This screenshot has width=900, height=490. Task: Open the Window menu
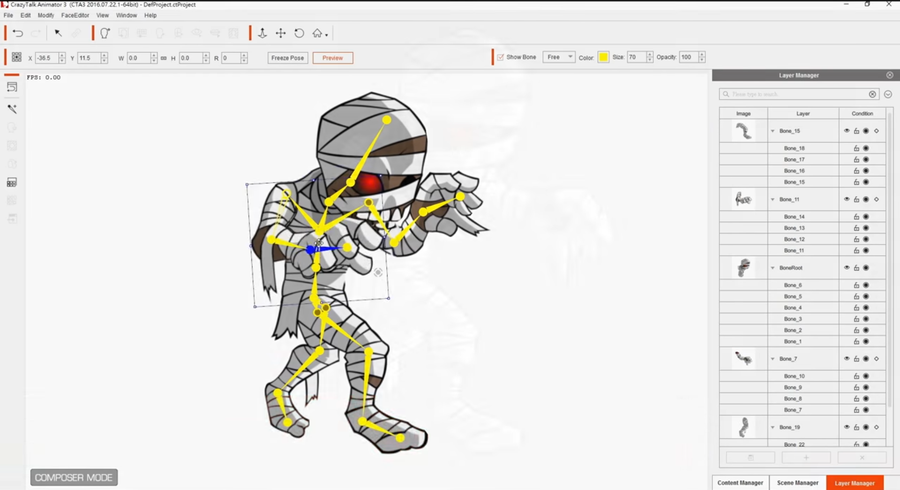click(x=126, y=15)
